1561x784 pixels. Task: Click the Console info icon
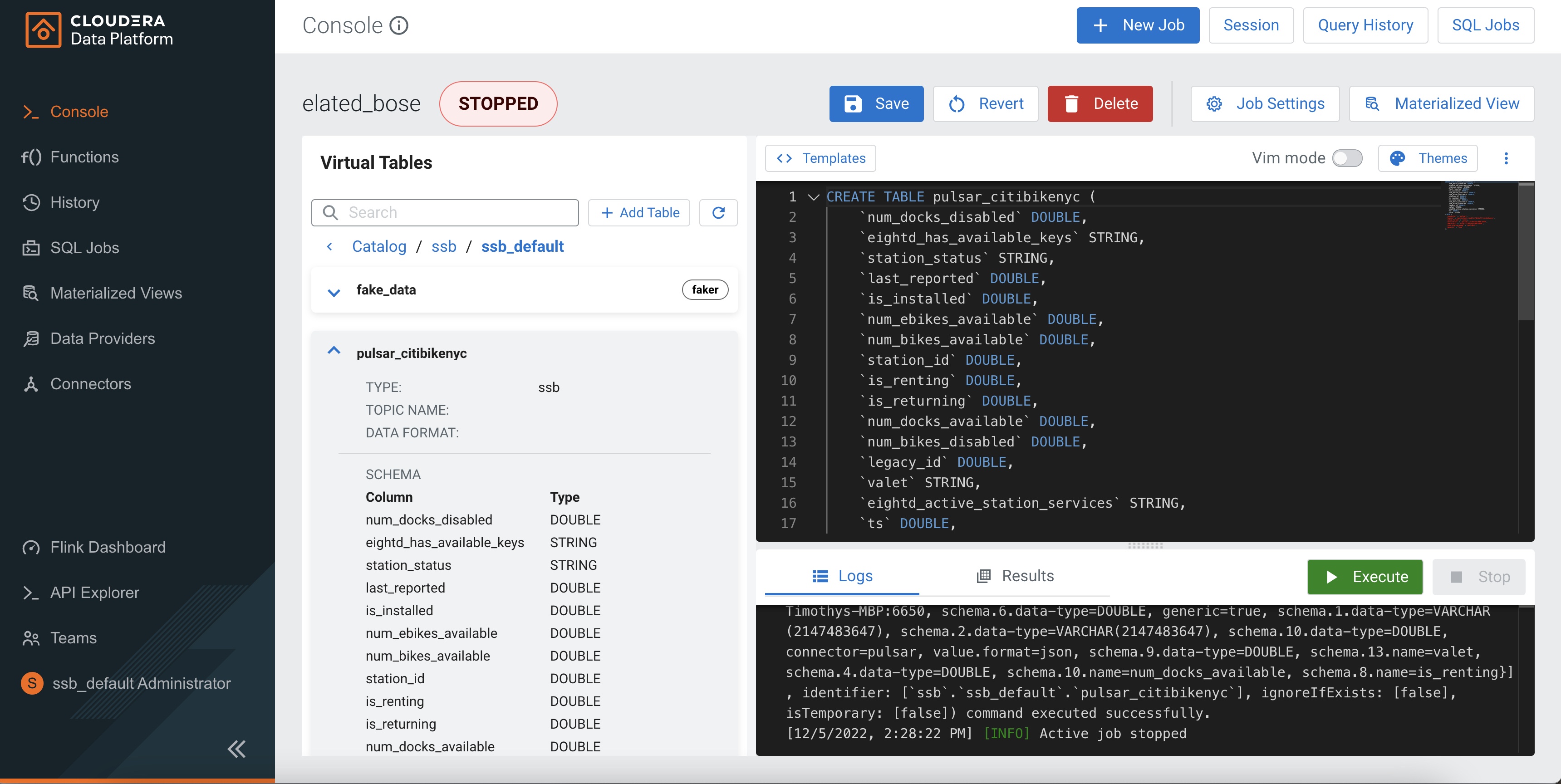click(x=399, y=25)
